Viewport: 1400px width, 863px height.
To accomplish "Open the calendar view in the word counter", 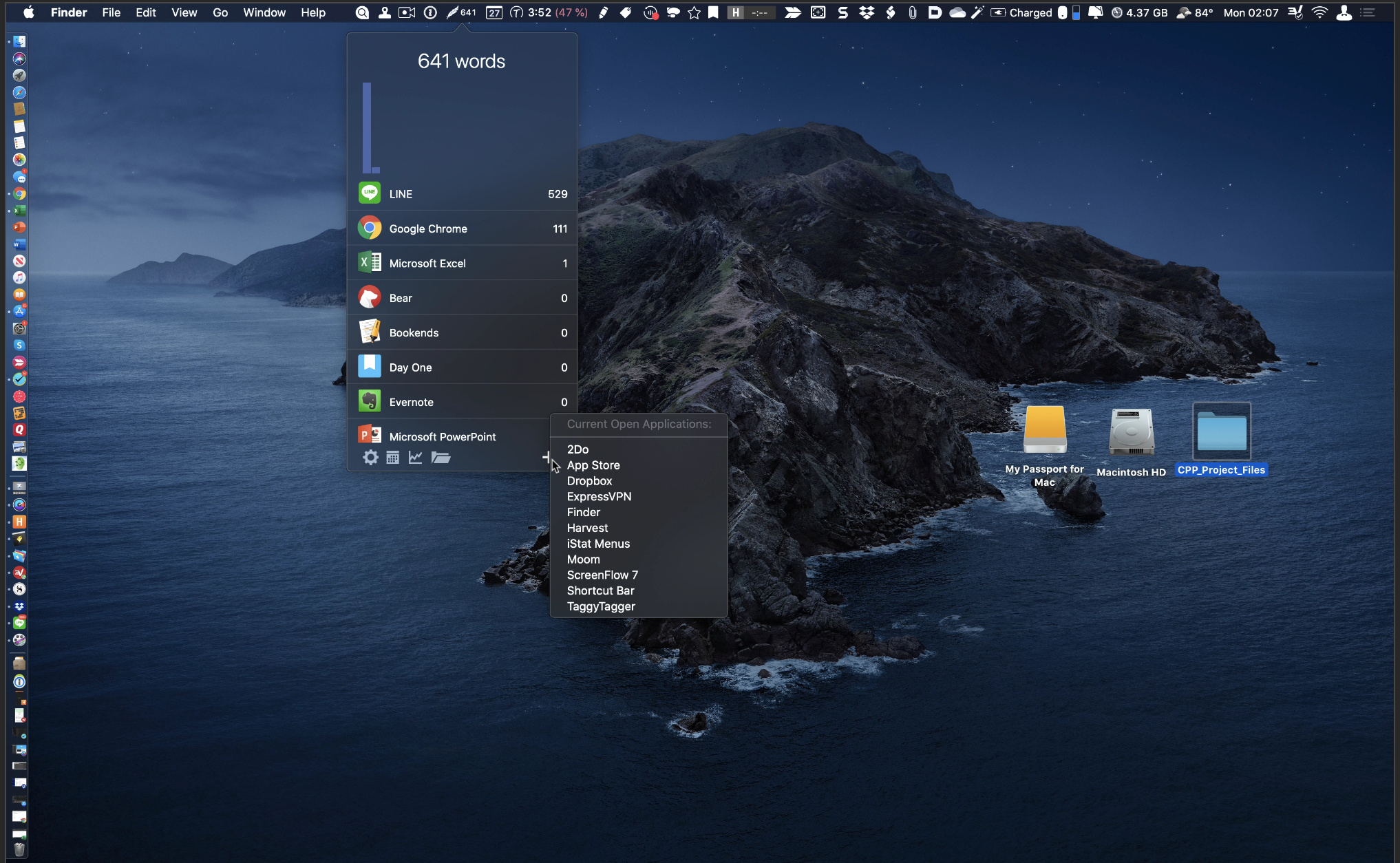I will coord(392,458).
